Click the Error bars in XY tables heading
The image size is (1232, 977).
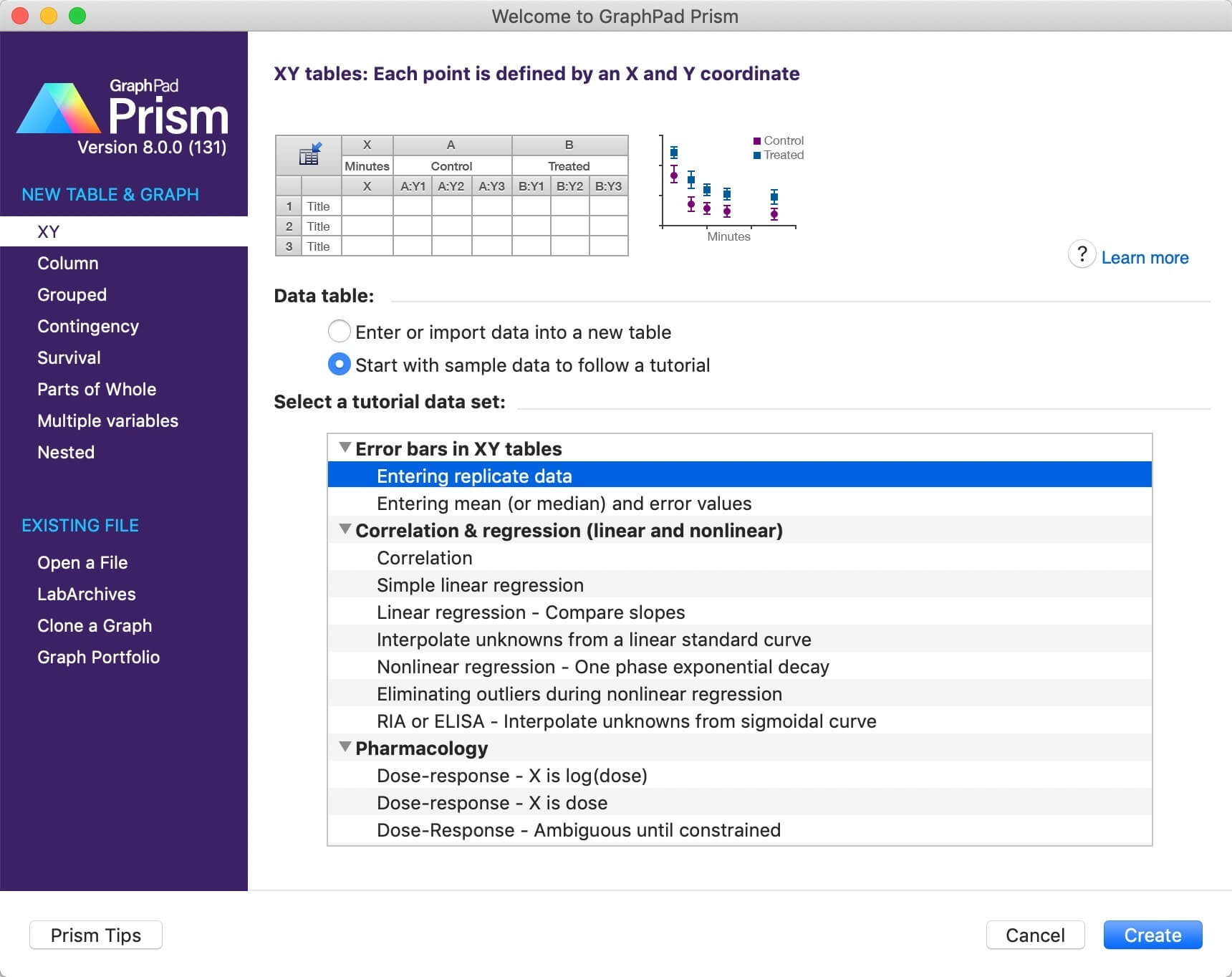pos(458,448)
